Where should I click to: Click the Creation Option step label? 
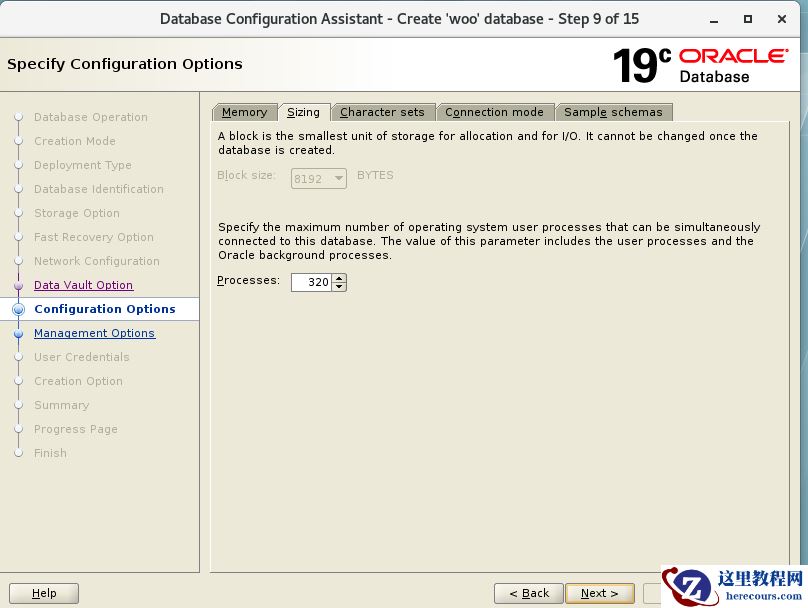click(x=78, y=381)
